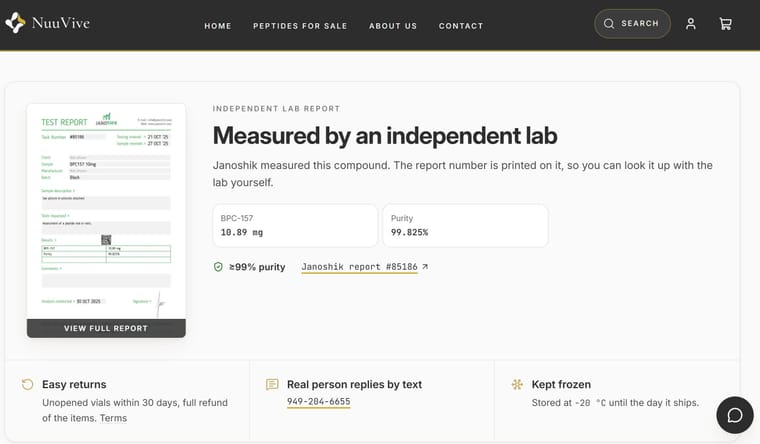Open the shopping cart icon
Image resolution: width=760 pixels, height=444 pixels.
pyautogui.click(x=726, y=24)
